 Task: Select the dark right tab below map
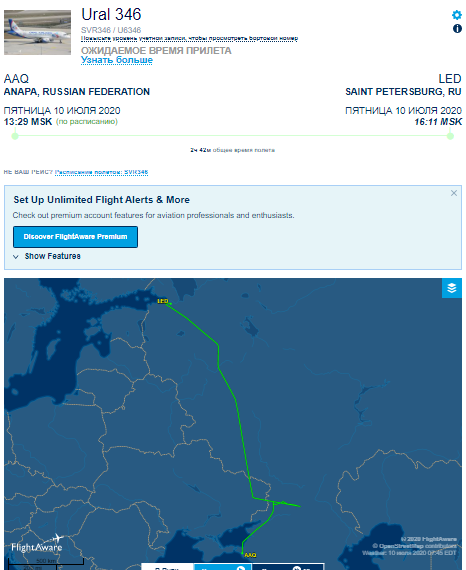[x=288, y=567]
